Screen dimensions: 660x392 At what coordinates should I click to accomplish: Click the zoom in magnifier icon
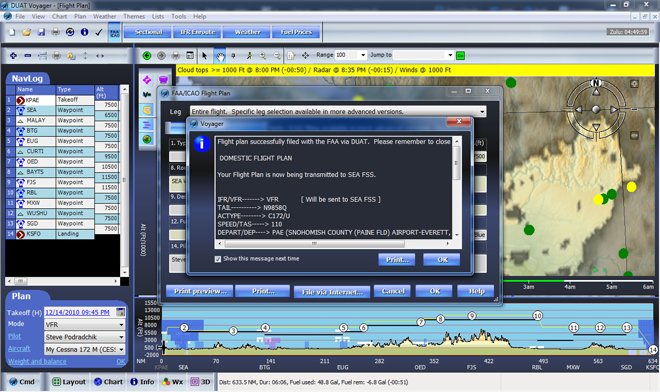(263, 56)
